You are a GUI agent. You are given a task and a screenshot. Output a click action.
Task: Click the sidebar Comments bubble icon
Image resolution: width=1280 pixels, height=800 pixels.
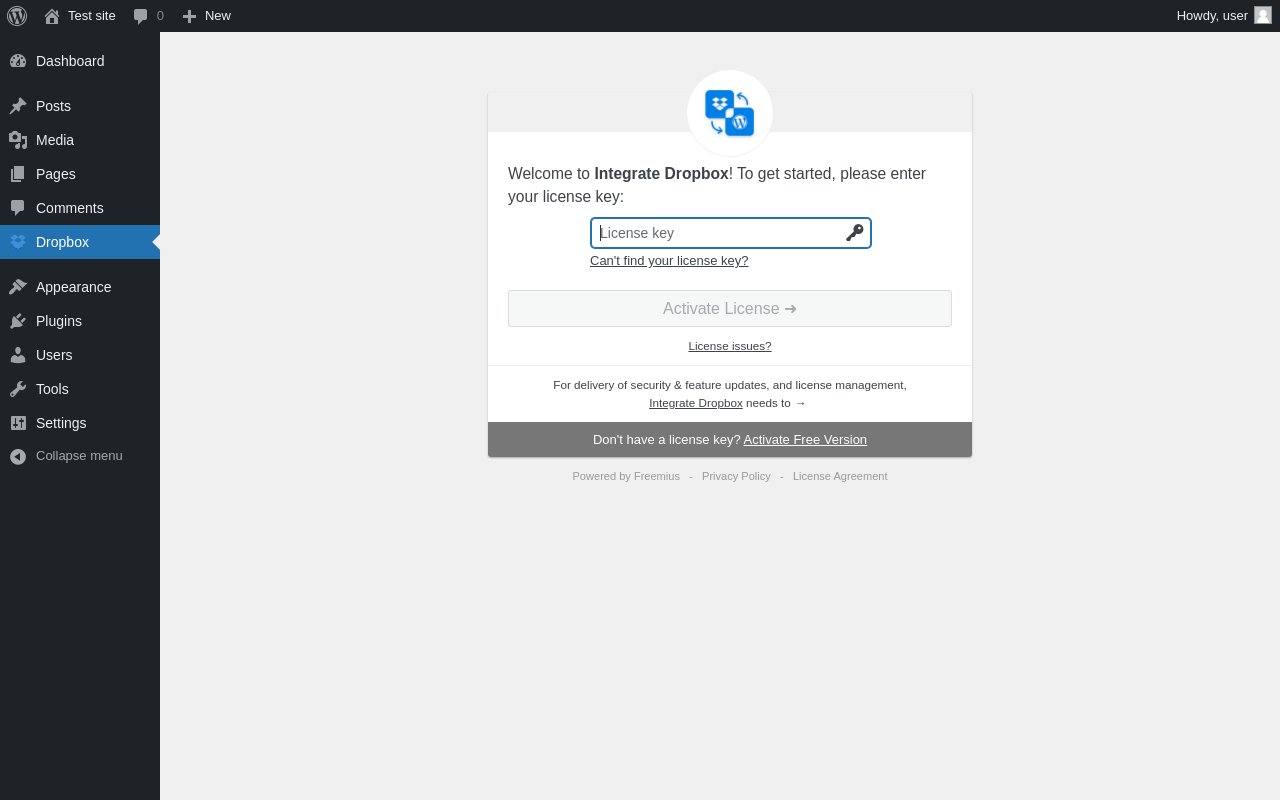point(18,208)
